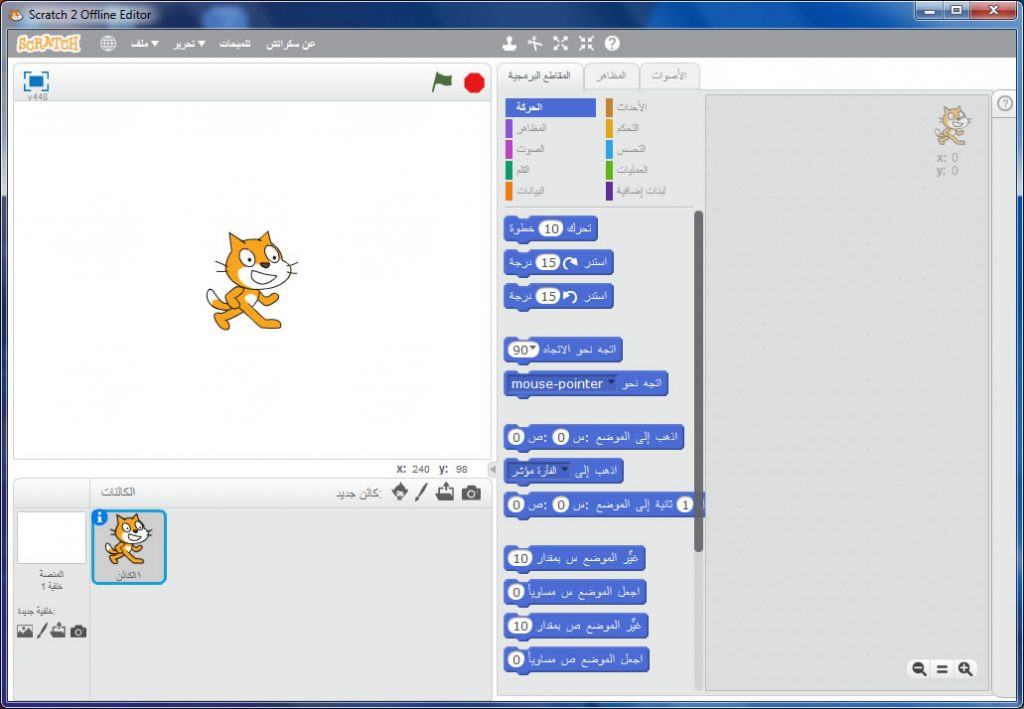Click the cat sprite on the stage

pyautogui.click(x=252, y=280)
